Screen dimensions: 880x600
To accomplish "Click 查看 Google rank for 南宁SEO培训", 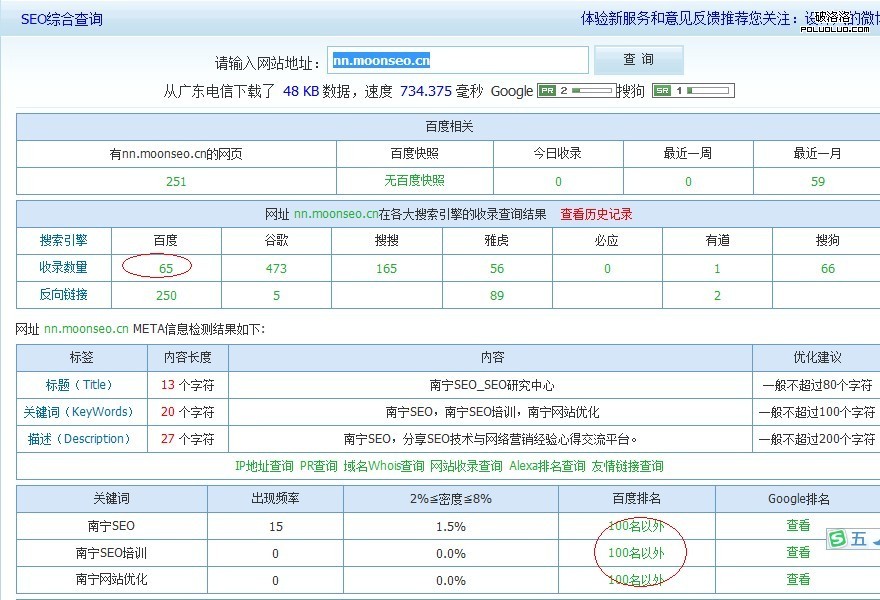I will [798, 553].
